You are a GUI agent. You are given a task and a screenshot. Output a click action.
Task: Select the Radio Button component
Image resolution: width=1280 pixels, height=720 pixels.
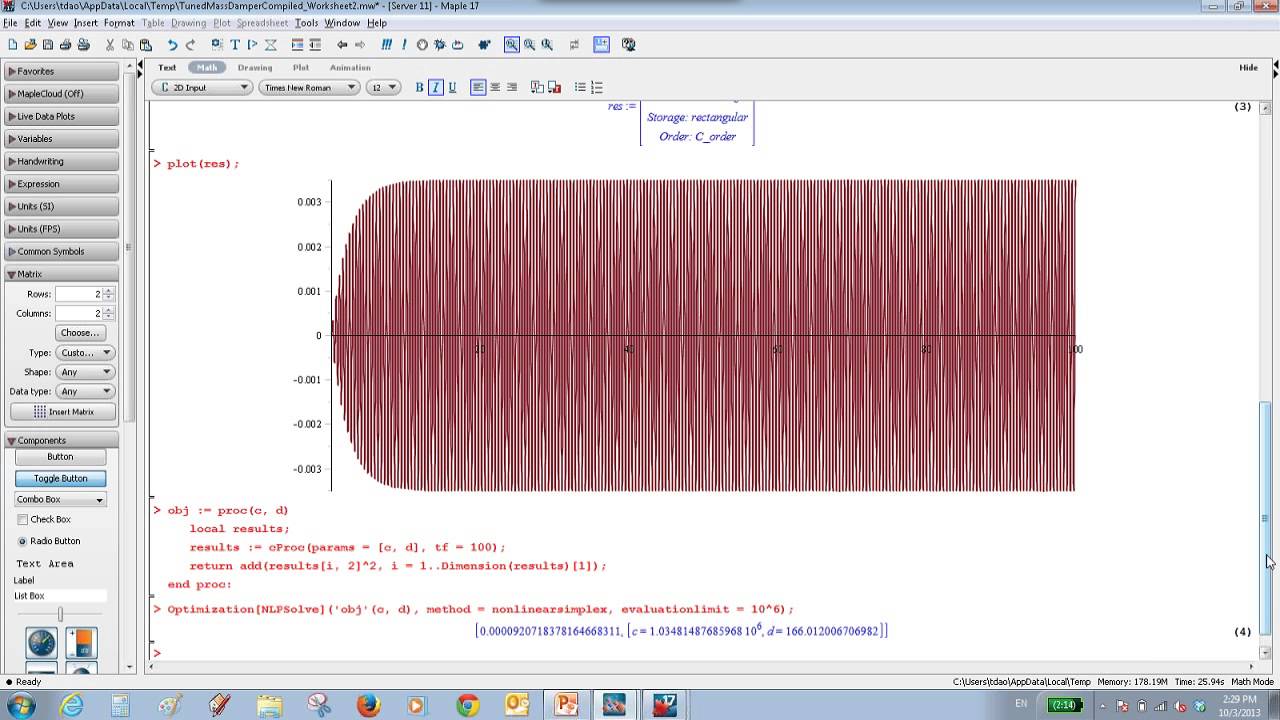click(x=22, y=541)
